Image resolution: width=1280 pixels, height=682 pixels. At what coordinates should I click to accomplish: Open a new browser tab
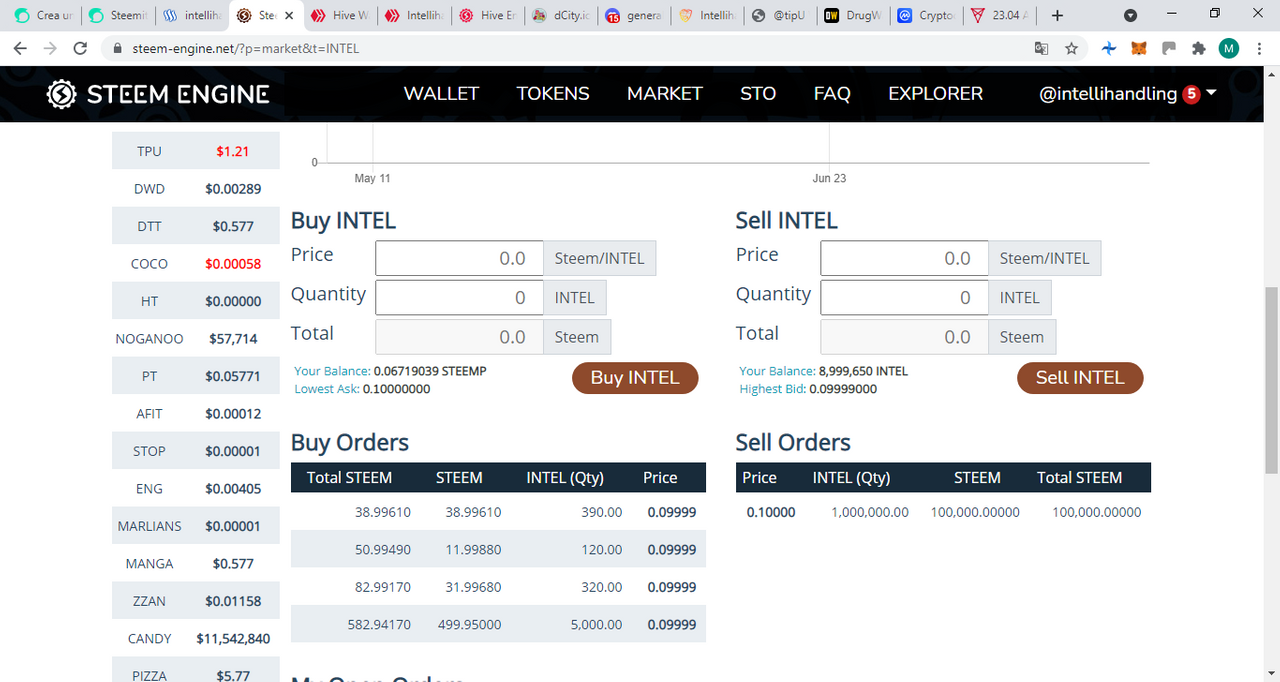1058,16
